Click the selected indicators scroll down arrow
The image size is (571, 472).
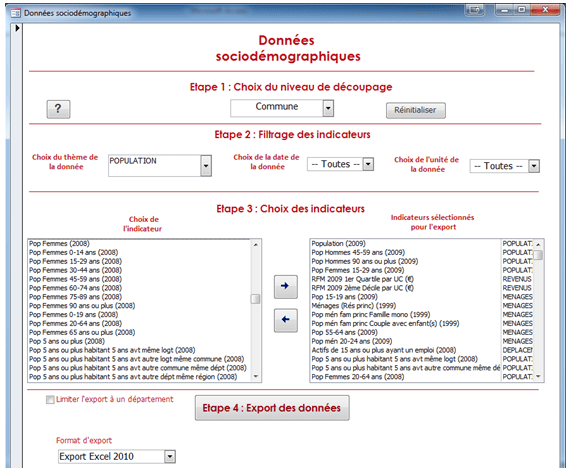click(x=538, y=376)
